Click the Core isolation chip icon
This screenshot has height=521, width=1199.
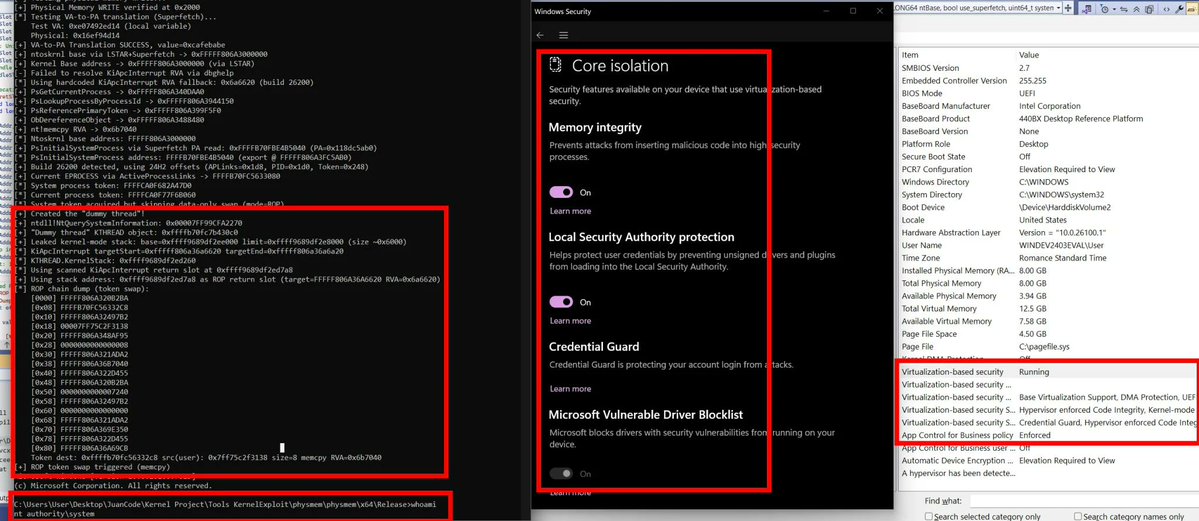556,65
